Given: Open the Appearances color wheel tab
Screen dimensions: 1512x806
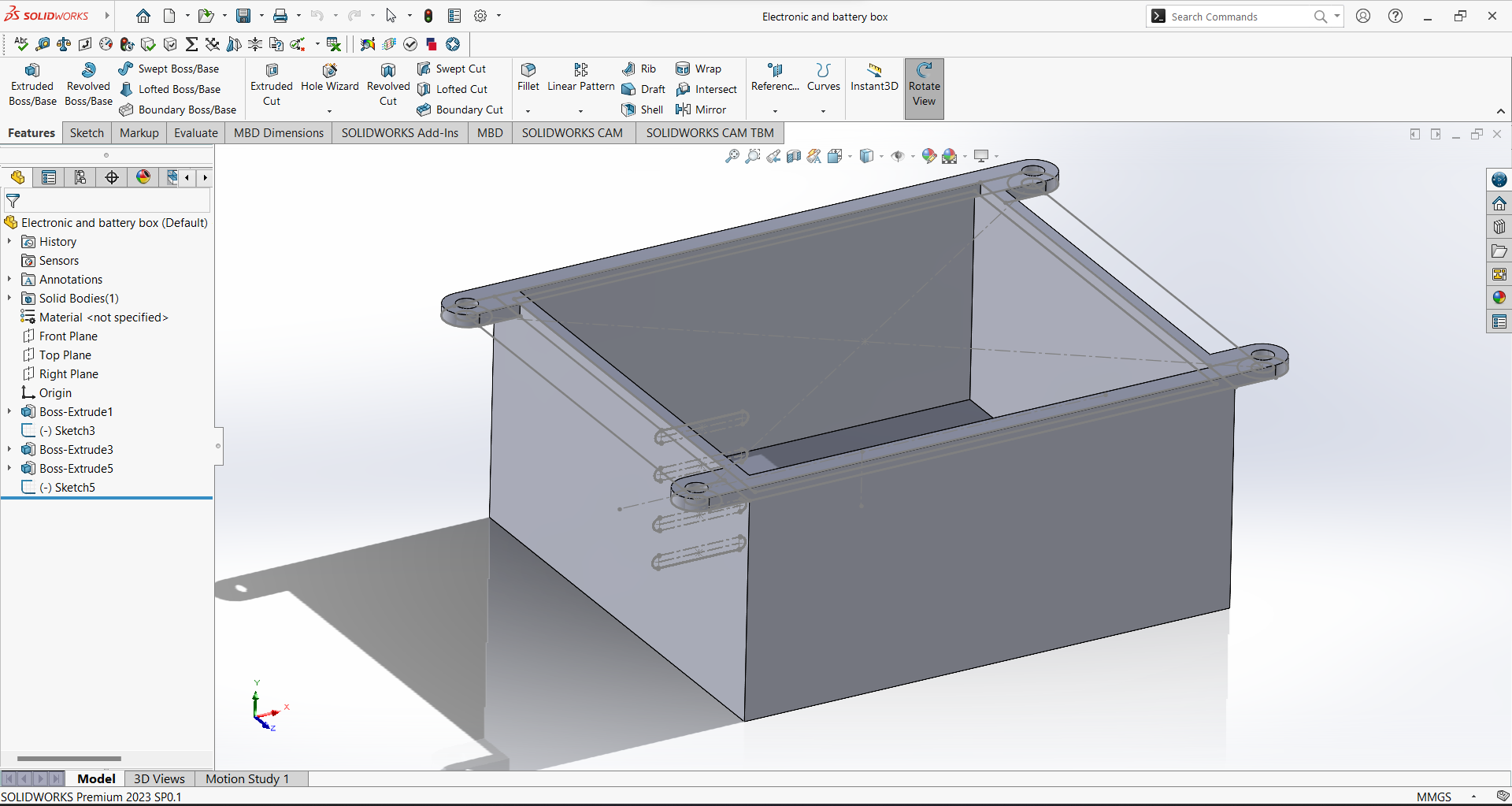Looking at the screenshot, I should (143, 177).
